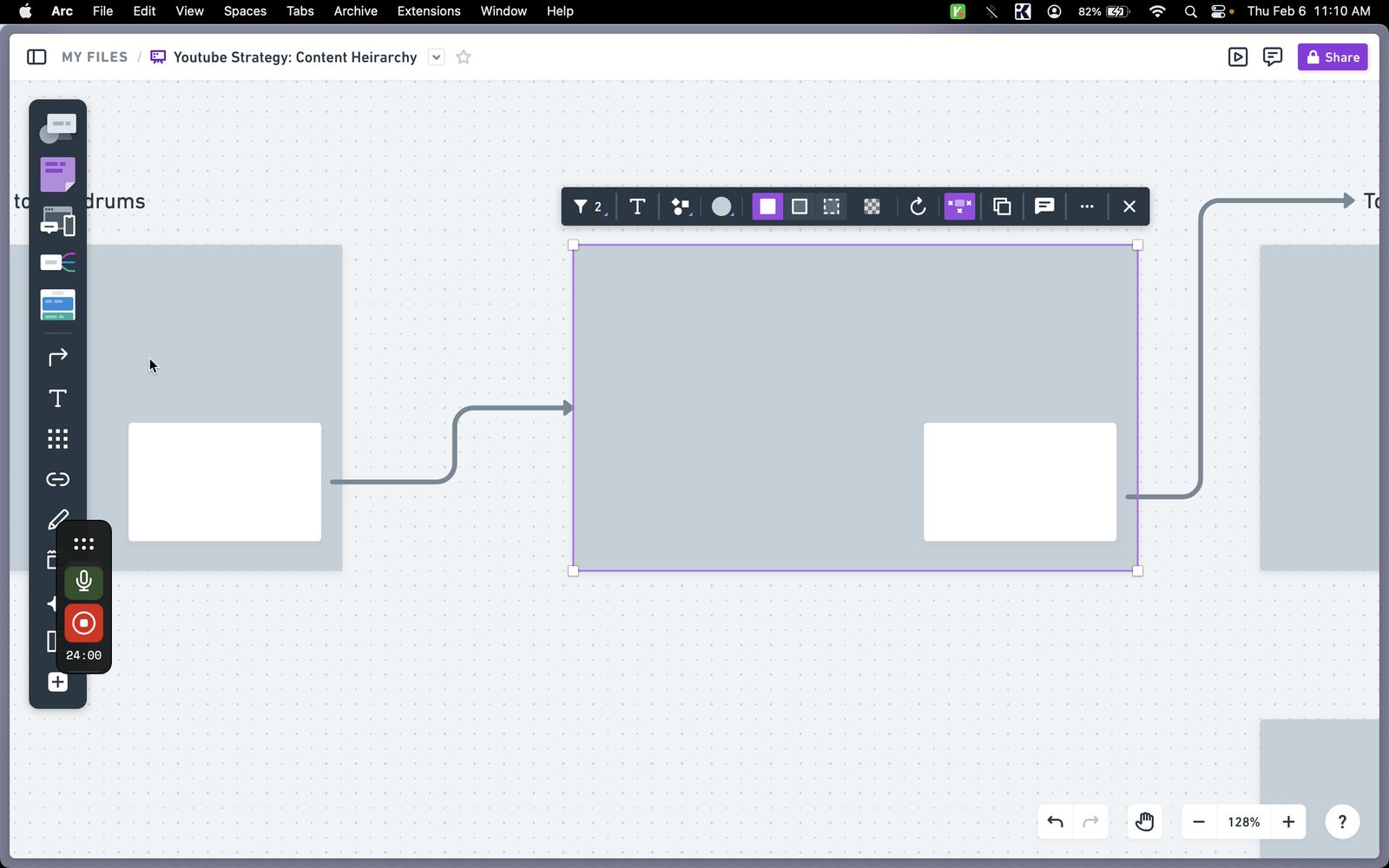Select the Text tool in left sidebar
Viewport: 1389px width, 868px height.
coord(57,398)
